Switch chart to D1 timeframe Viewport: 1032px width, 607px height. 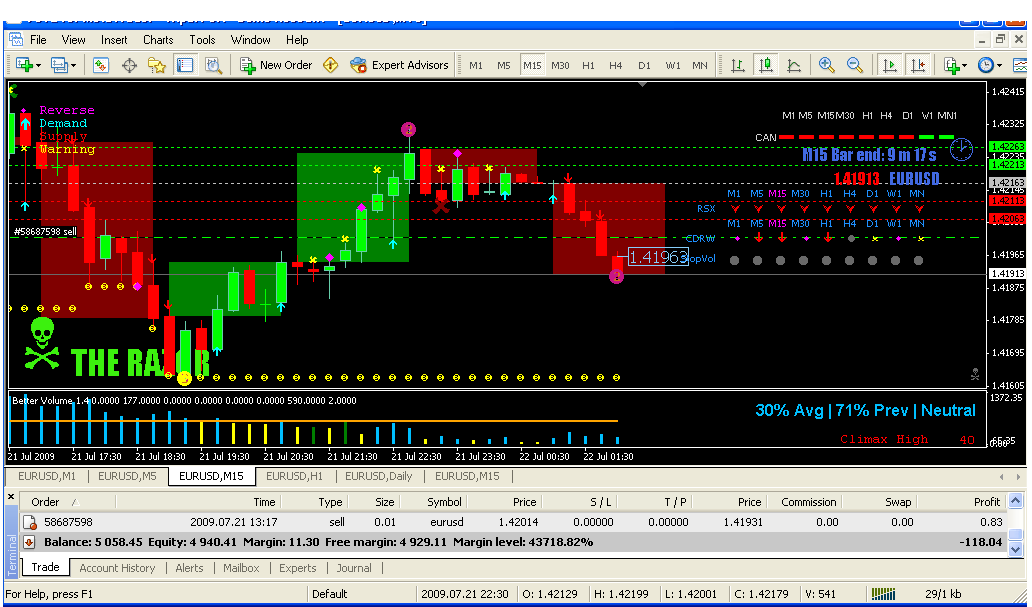[x=644, y=65]
